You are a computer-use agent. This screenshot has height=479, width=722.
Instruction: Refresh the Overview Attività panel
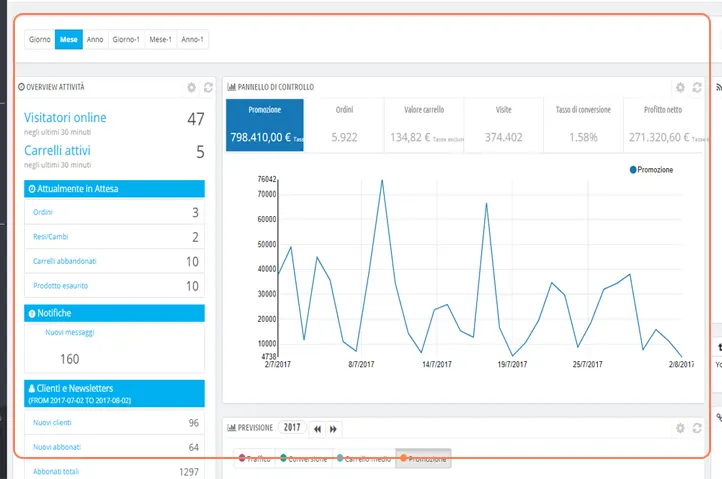208,88
